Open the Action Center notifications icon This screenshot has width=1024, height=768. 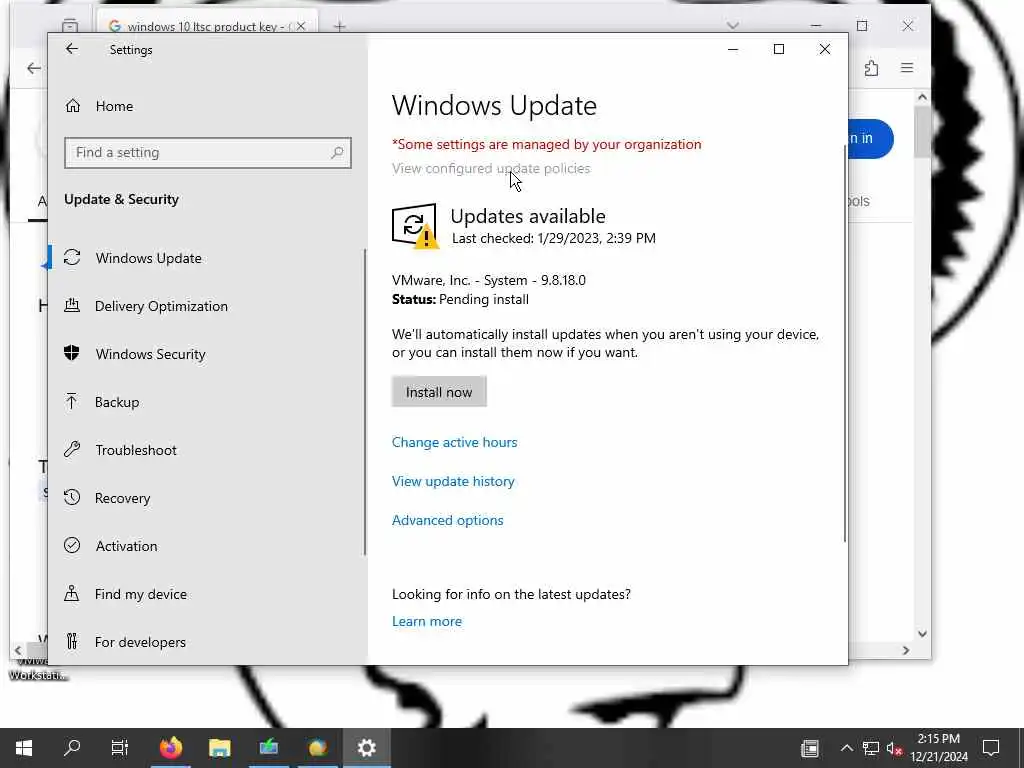pos(991,748)
